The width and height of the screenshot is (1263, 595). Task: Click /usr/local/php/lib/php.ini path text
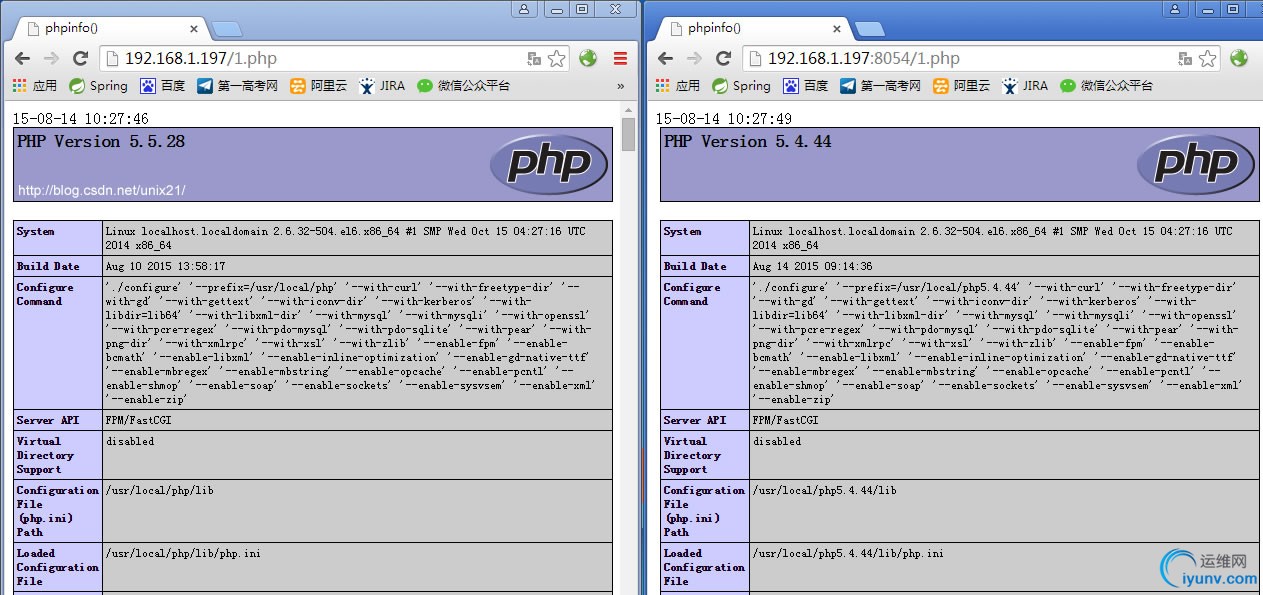point(183,553)
